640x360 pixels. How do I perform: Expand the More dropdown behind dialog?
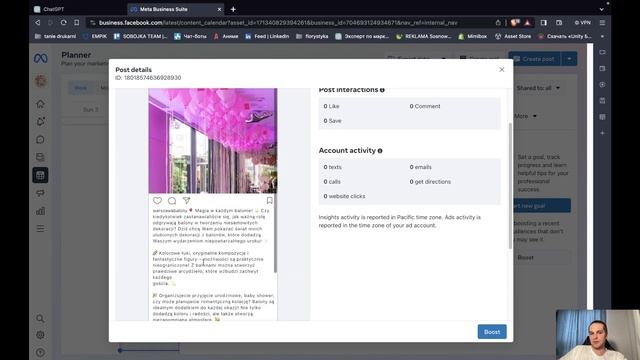coord(525,116)
